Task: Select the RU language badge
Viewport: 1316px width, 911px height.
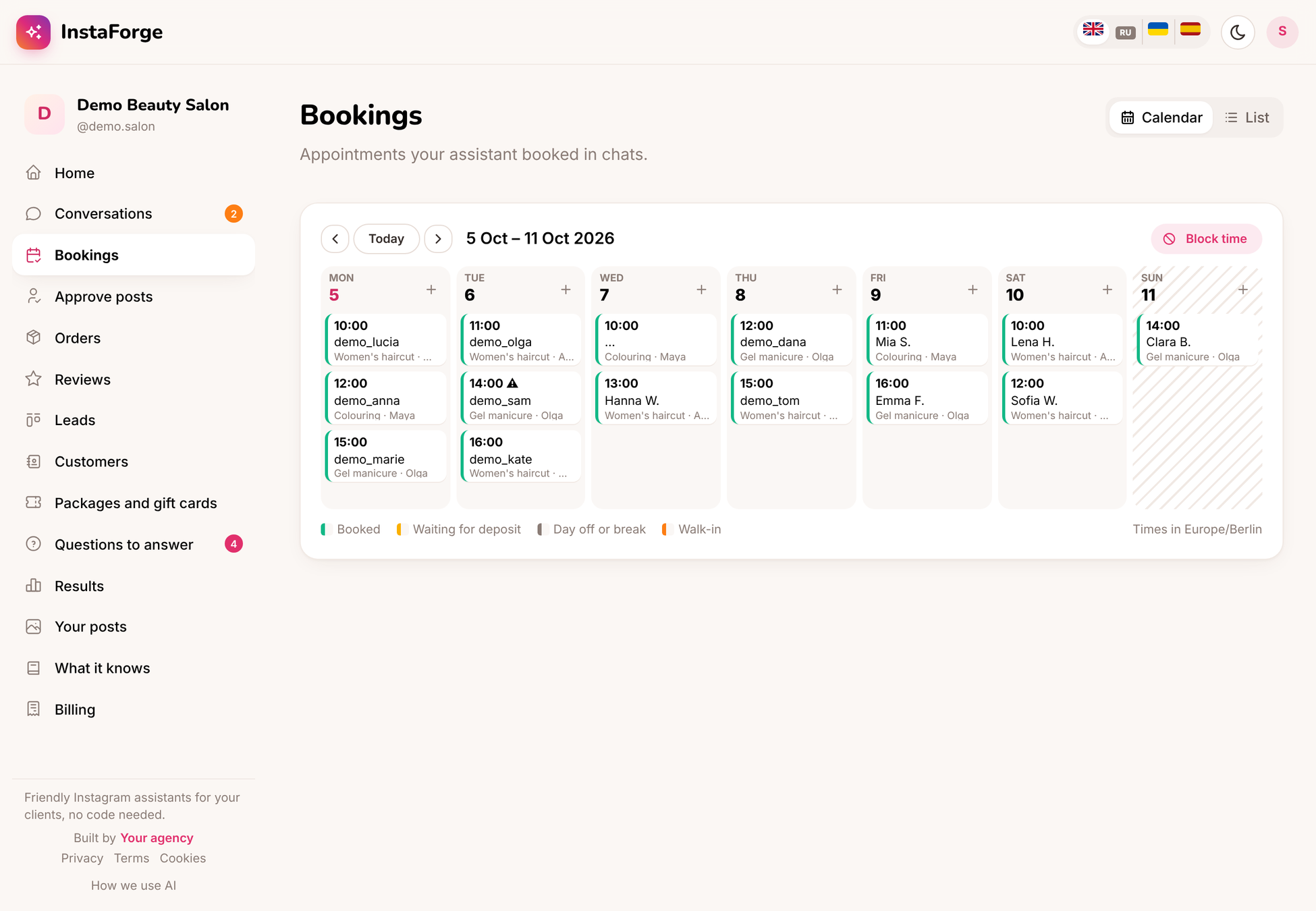Action: pyautogui.click(x=1125, y=32)
